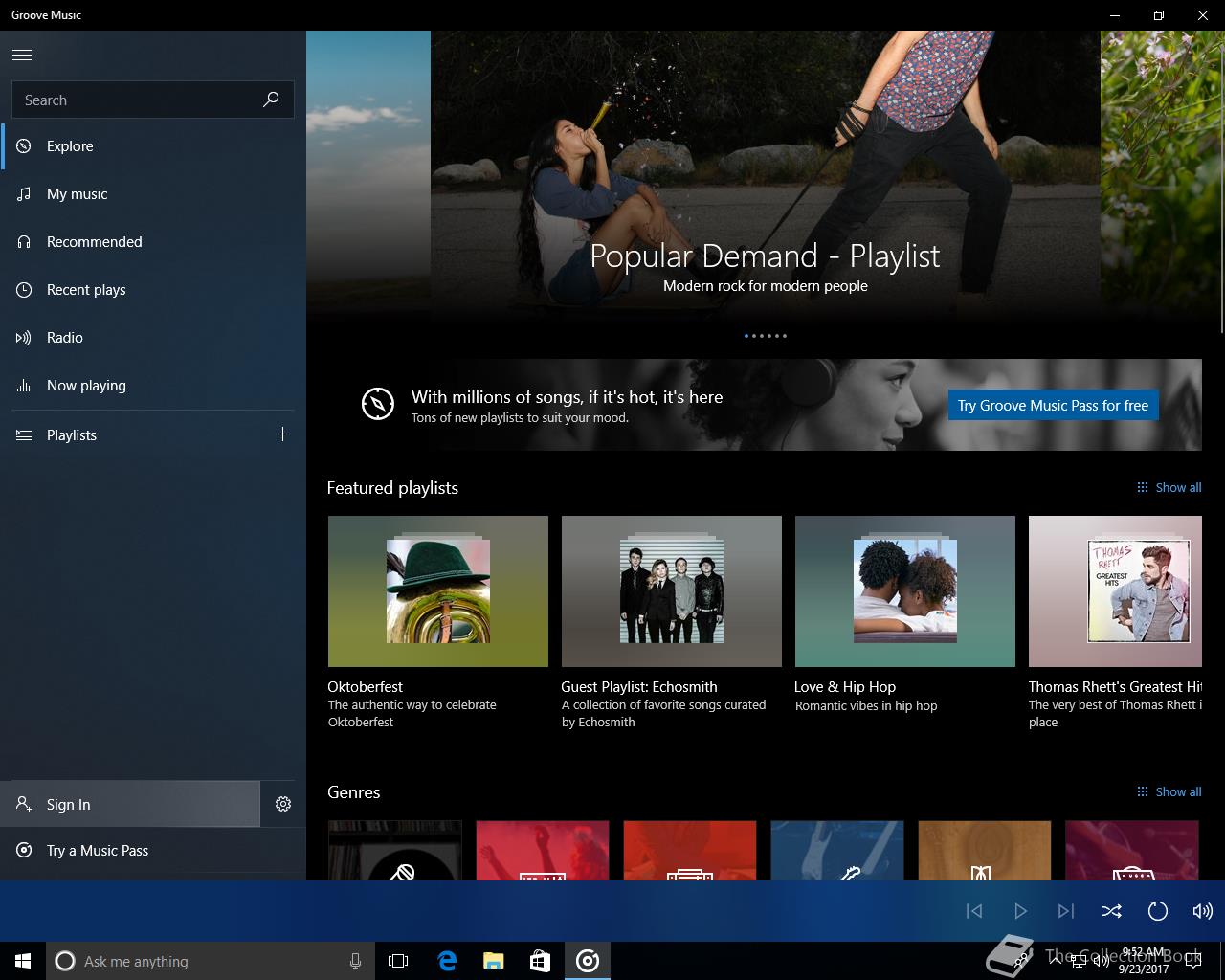Click Love & Hip Hop title
Viewport: 1225px width, 980px height.
click(x=845, y=687)
